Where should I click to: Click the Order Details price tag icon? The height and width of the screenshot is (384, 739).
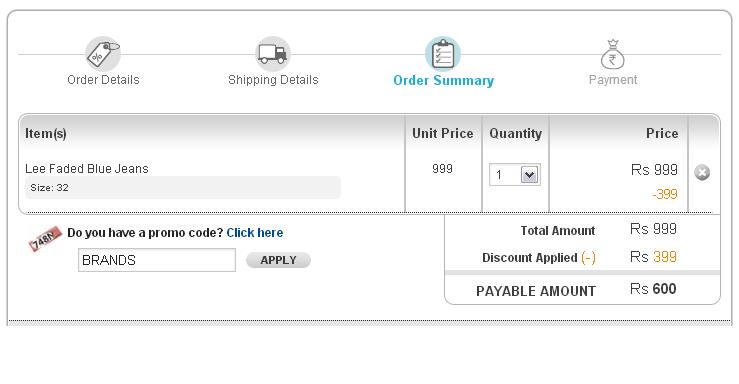pos(103,54)
